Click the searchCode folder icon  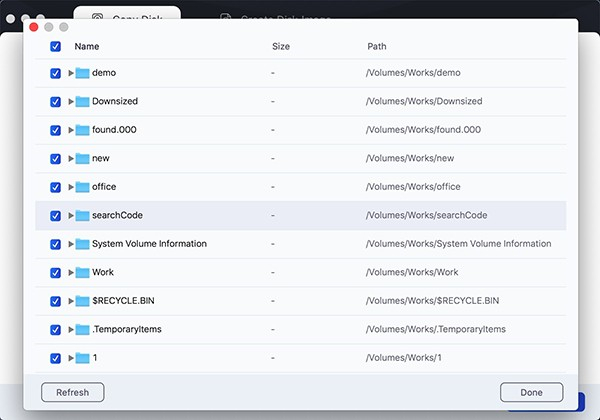click(83, 215)
